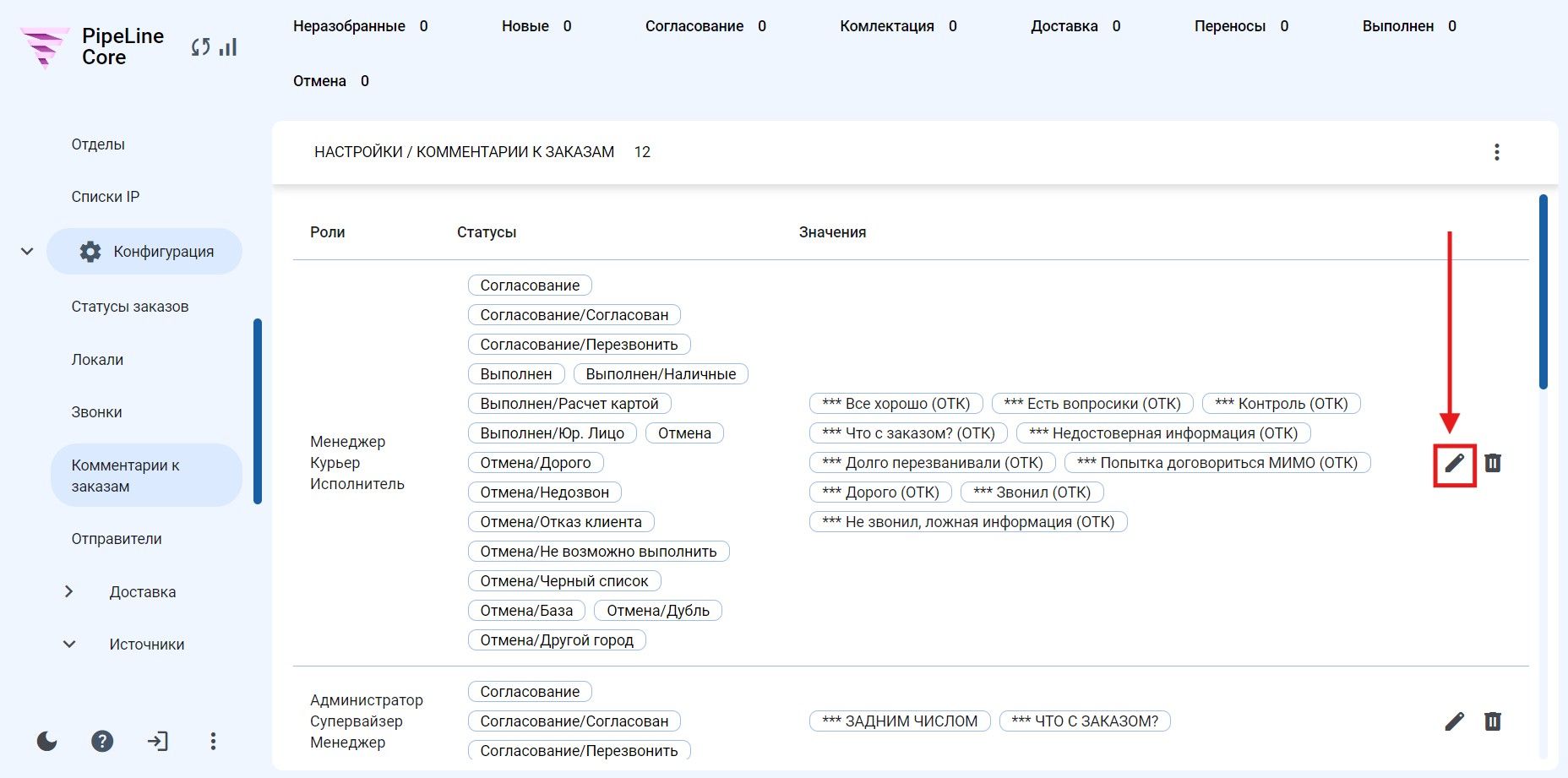Image resolution: width=1568 pixels, height=778 pixels.
Task: Collapse the Источники submenu
Action: (x=69, y=645)
